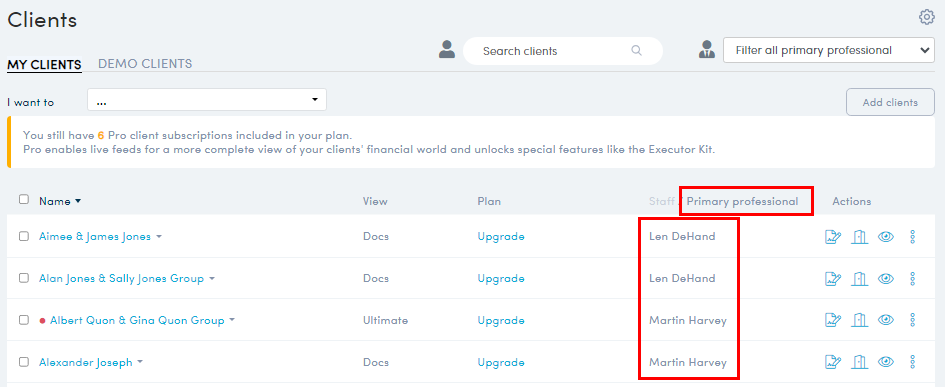
Task: Click the eye icon for Alan Jones & Sally Jones Group
Action: [x=885, y=278]
